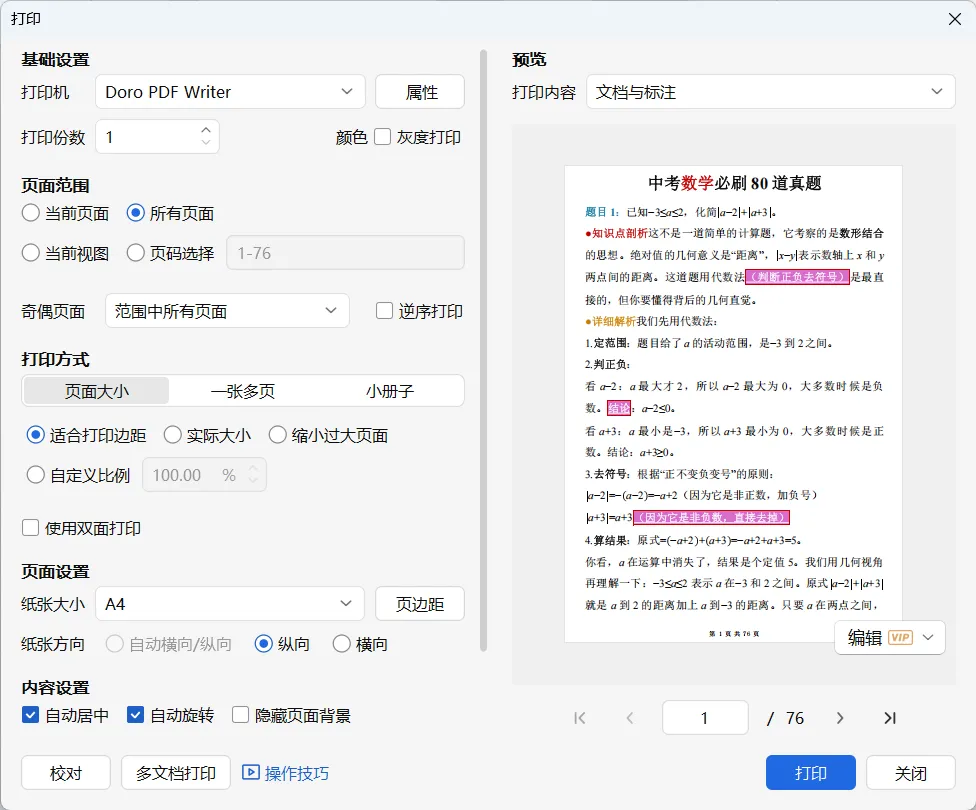This screenshot has height=810, width=976.
Task: Jump to the last preview page
Action: coord(890,718)
